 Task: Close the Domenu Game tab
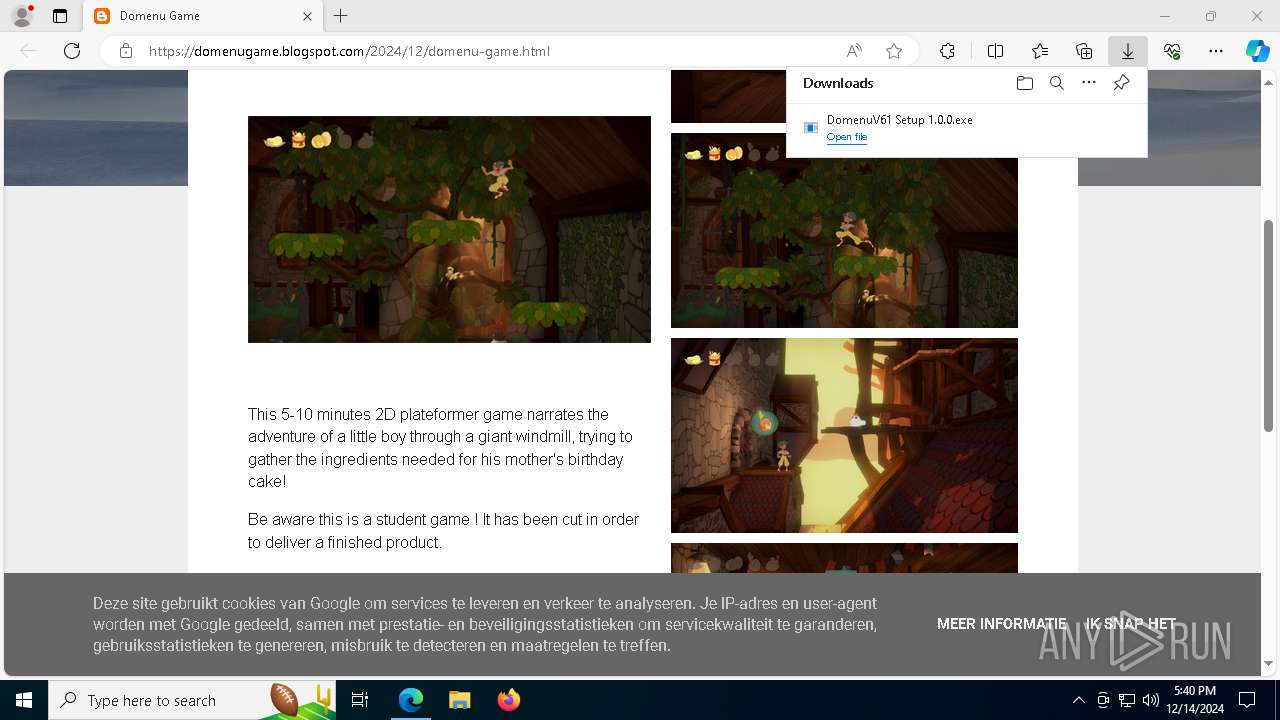coord(308,16)
